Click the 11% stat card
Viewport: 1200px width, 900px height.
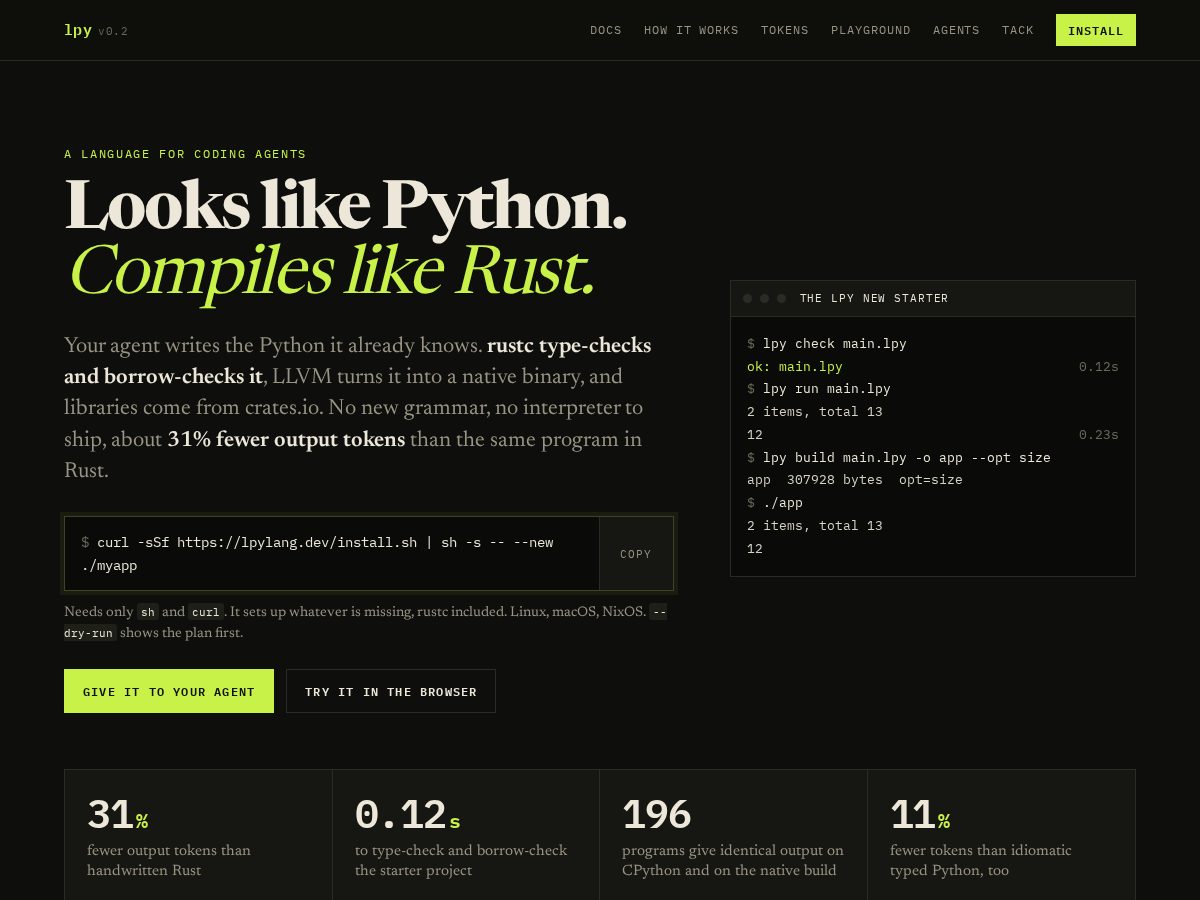pos(1001,835)
